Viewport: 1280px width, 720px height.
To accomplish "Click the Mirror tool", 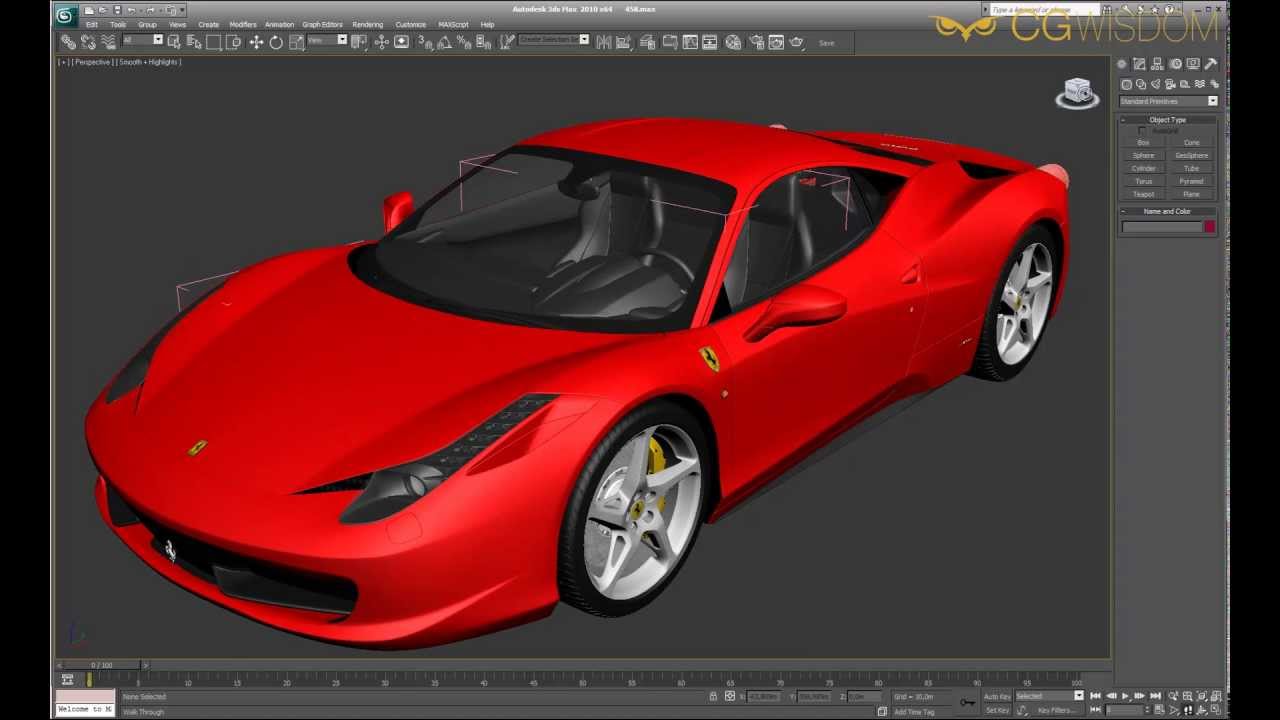I will (604, 42).
